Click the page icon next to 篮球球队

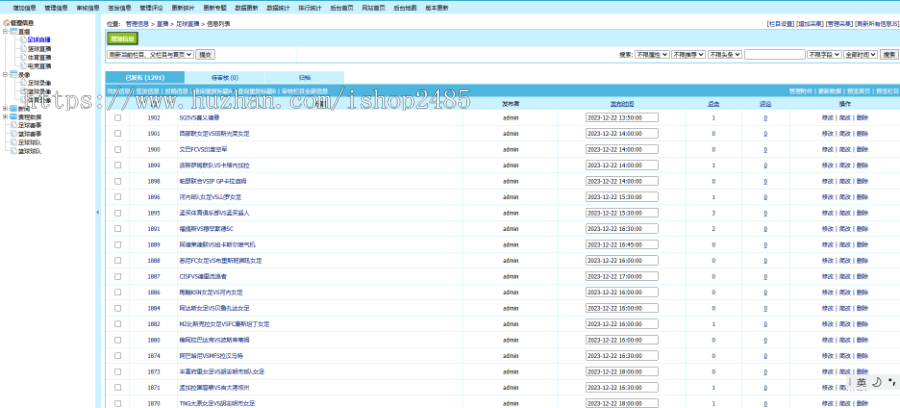[x=13, y=151]
